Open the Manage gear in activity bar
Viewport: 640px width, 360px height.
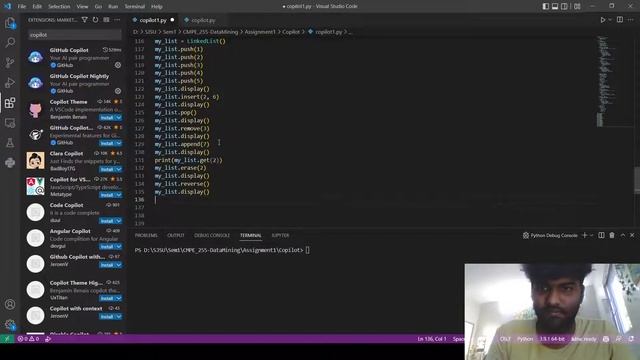[x=10, y=324]
